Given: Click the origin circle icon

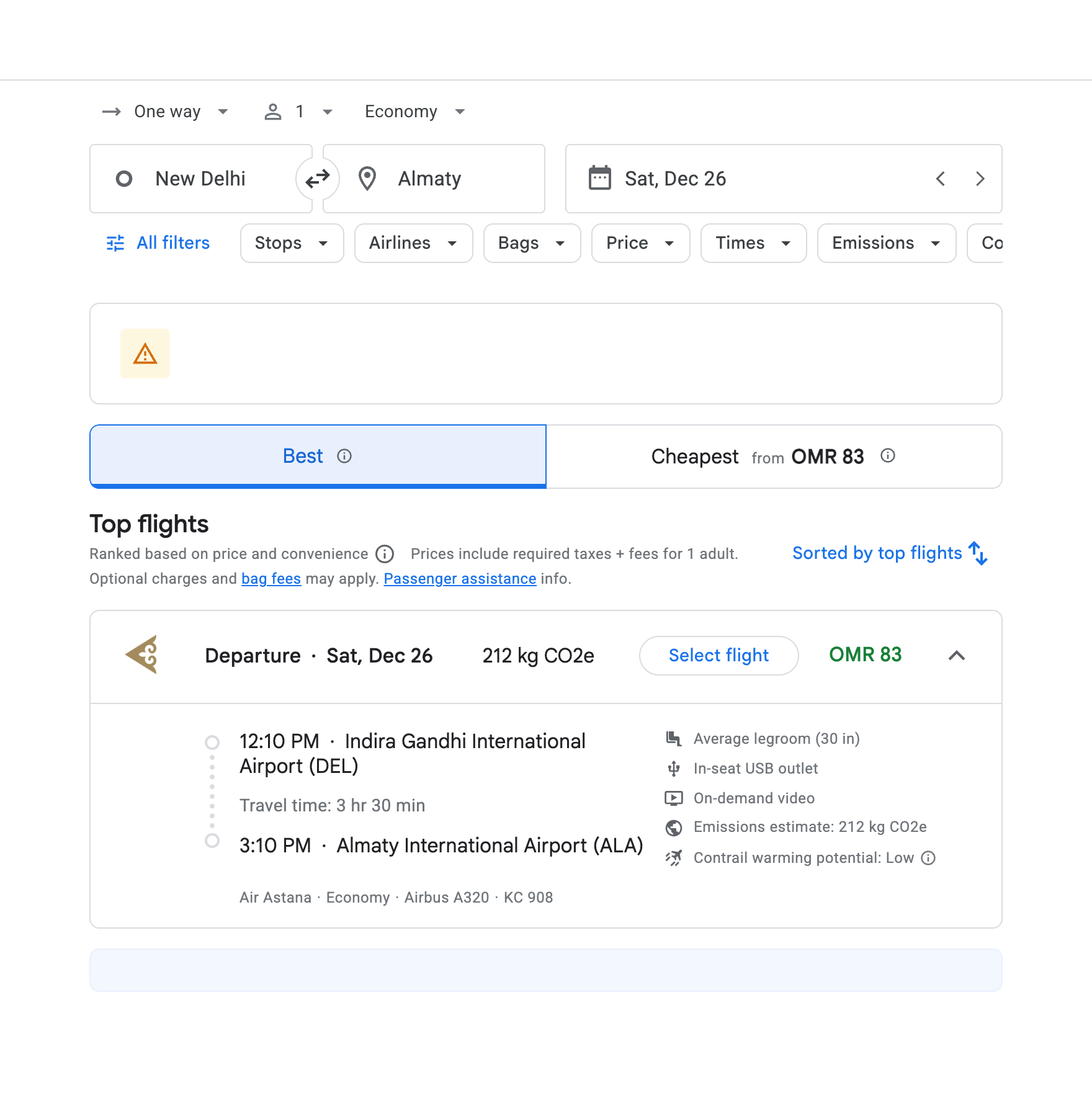Looking at the screenshot, I should [x=124, y=179].
